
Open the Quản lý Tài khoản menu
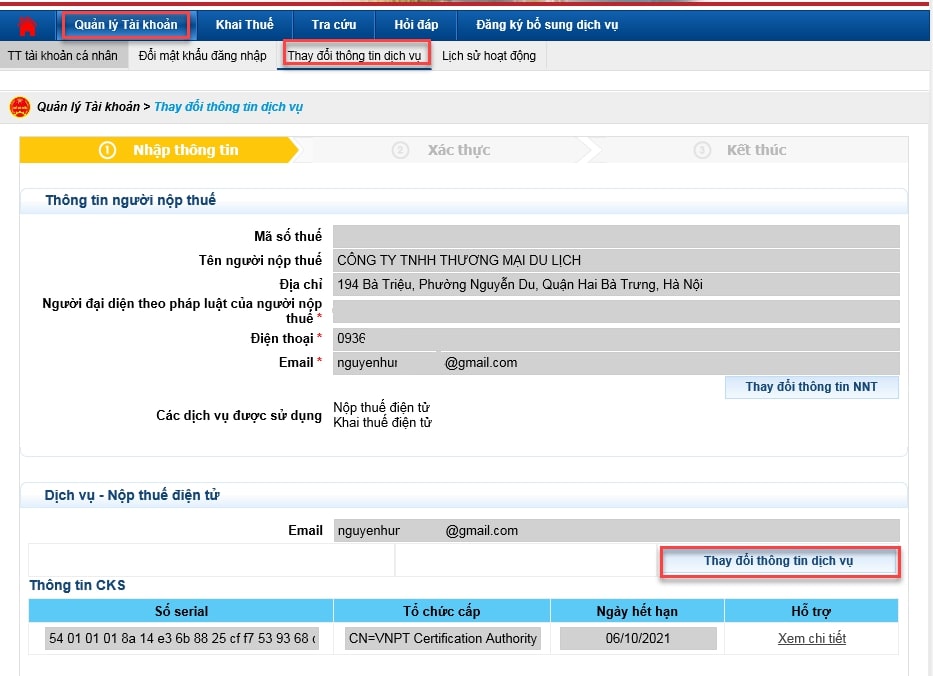[126, 25]
